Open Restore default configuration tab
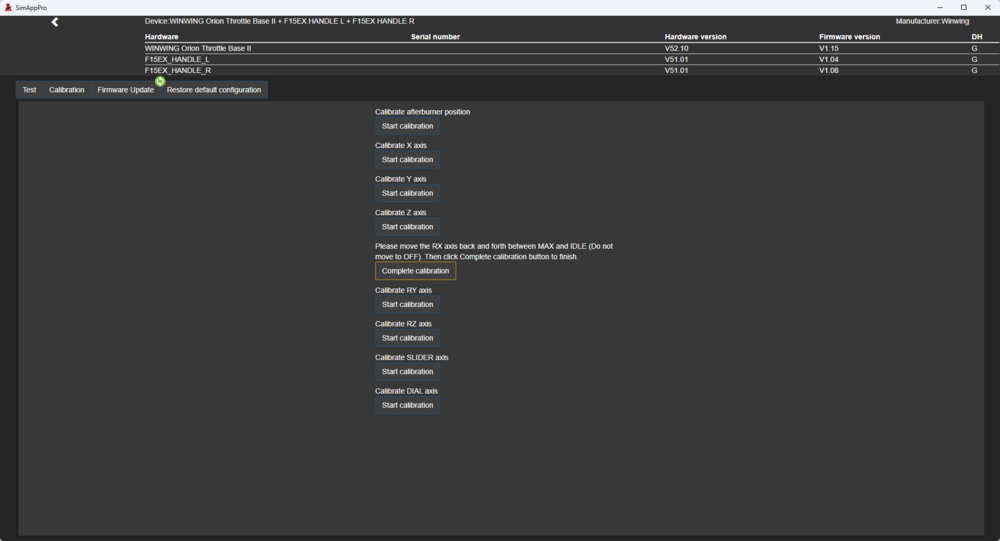 coord(214,90)
